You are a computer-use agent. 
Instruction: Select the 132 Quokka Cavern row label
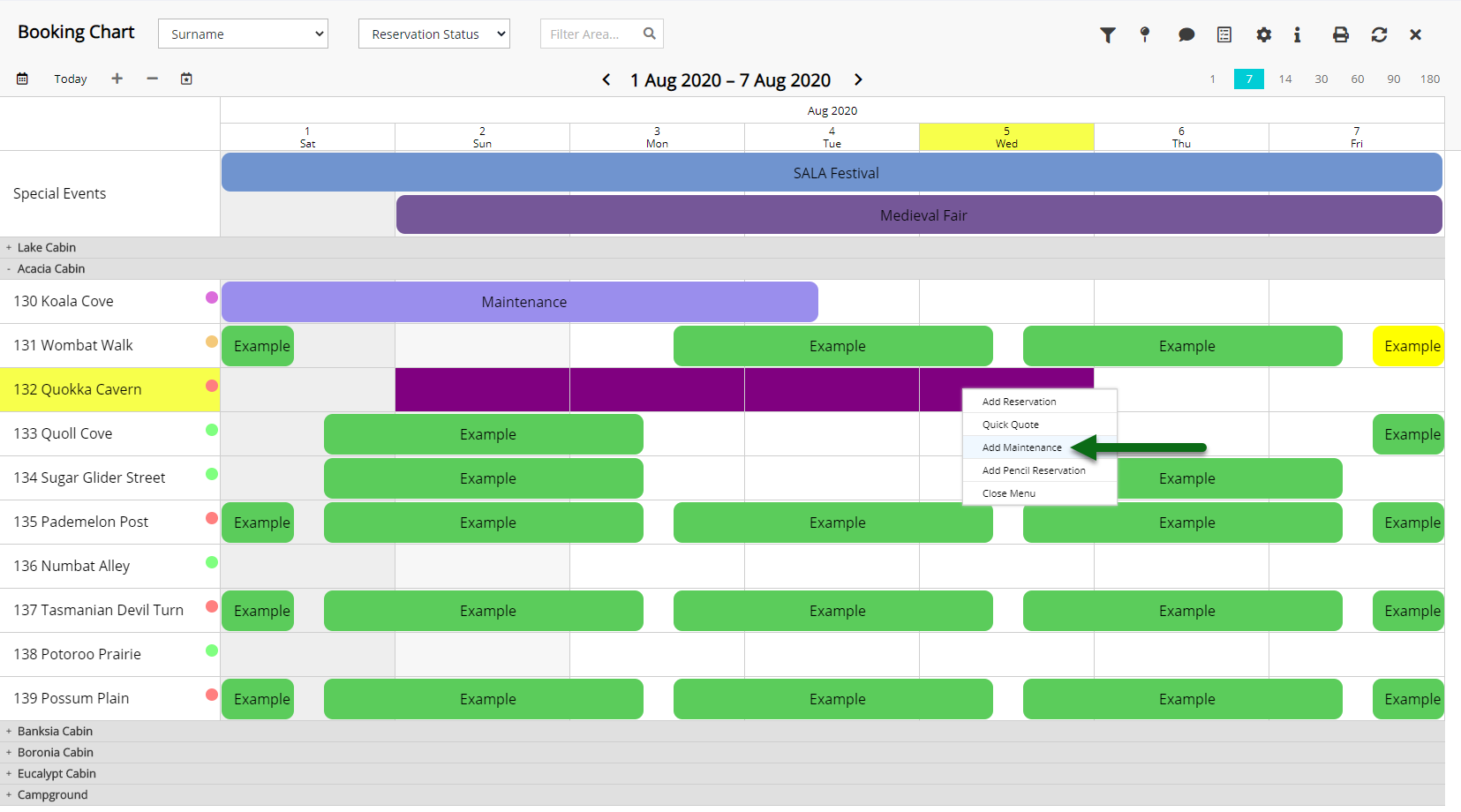click(78, 389)
